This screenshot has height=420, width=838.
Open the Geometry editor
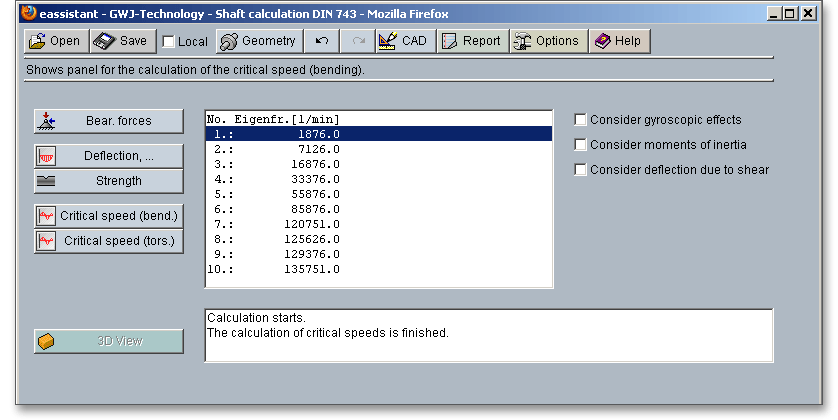[x=258, y=41]
